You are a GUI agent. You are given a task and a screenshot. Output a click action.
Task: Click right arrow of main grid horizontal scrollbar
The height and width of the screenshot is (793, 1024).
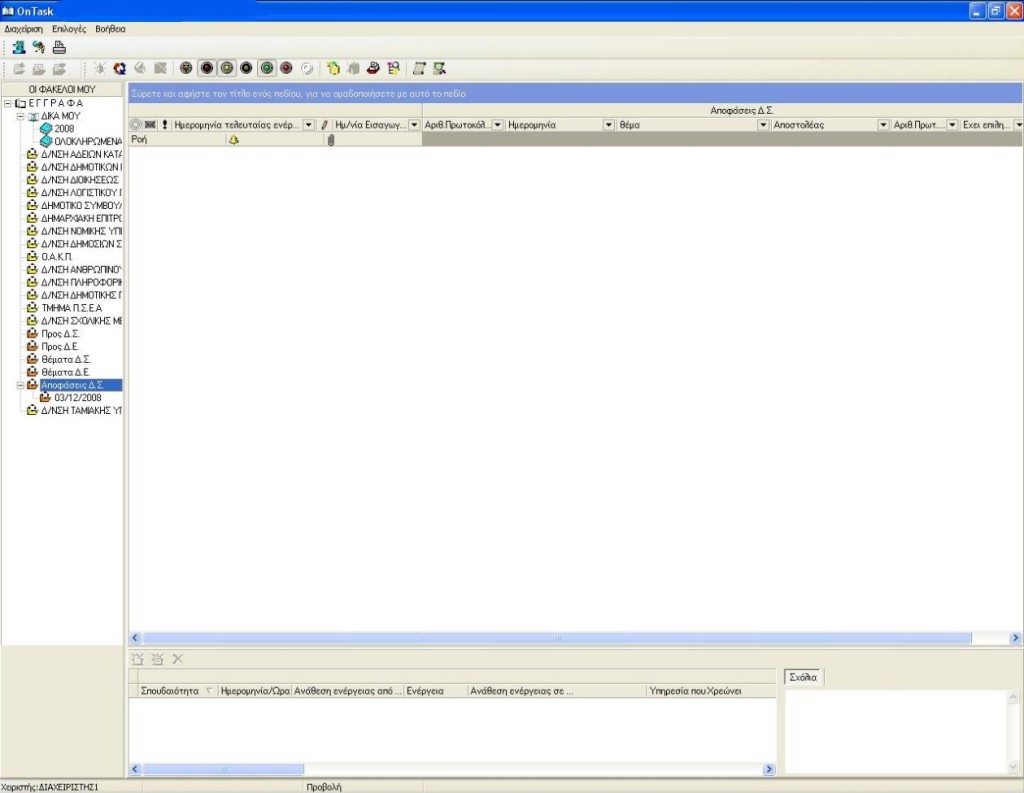coord(1015,638)
